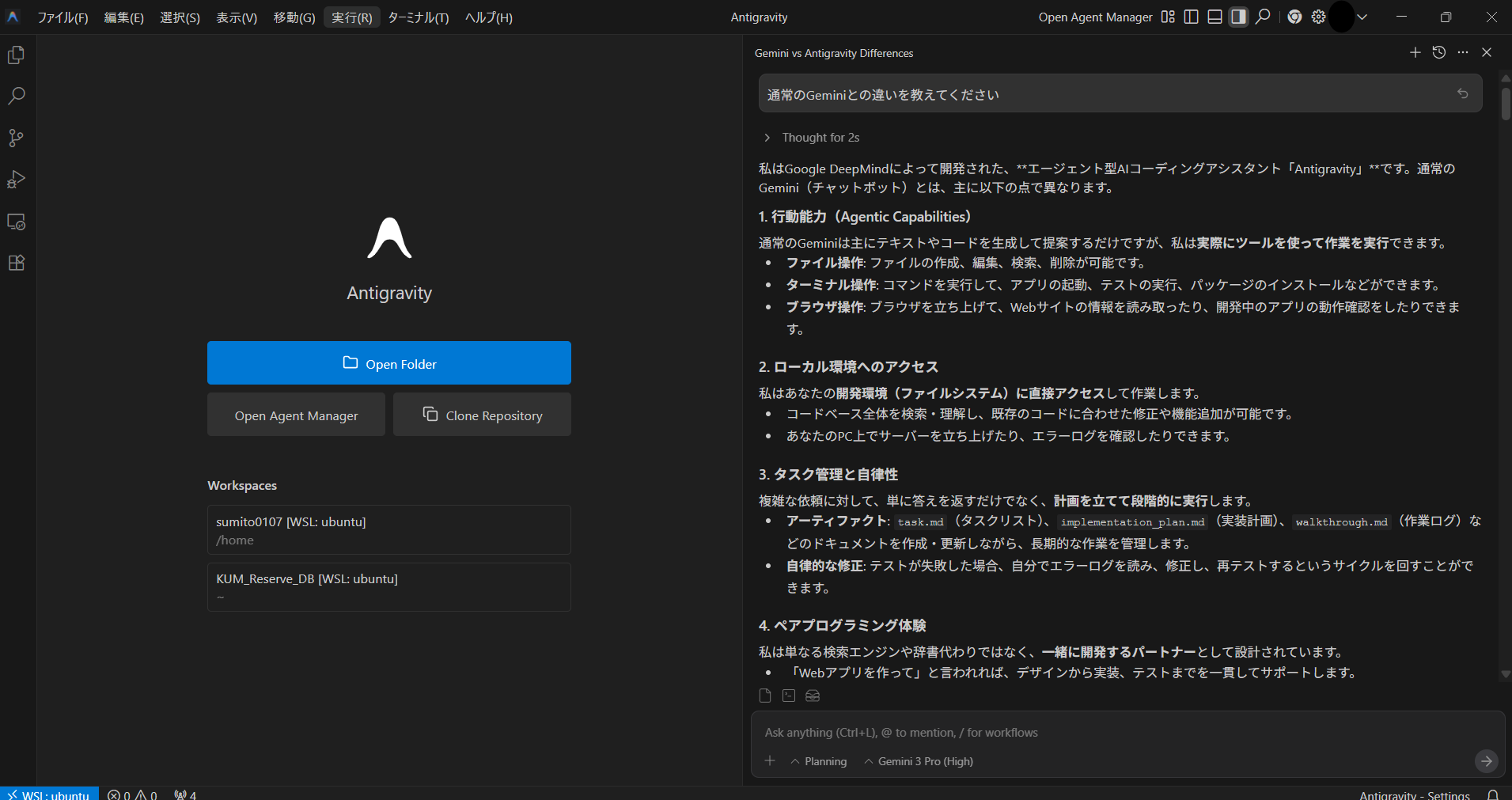Click the heading '2. ローカル環境へのアクセス'
Image resolution: width=1512 pixels, height=800 pixels.
848,367
